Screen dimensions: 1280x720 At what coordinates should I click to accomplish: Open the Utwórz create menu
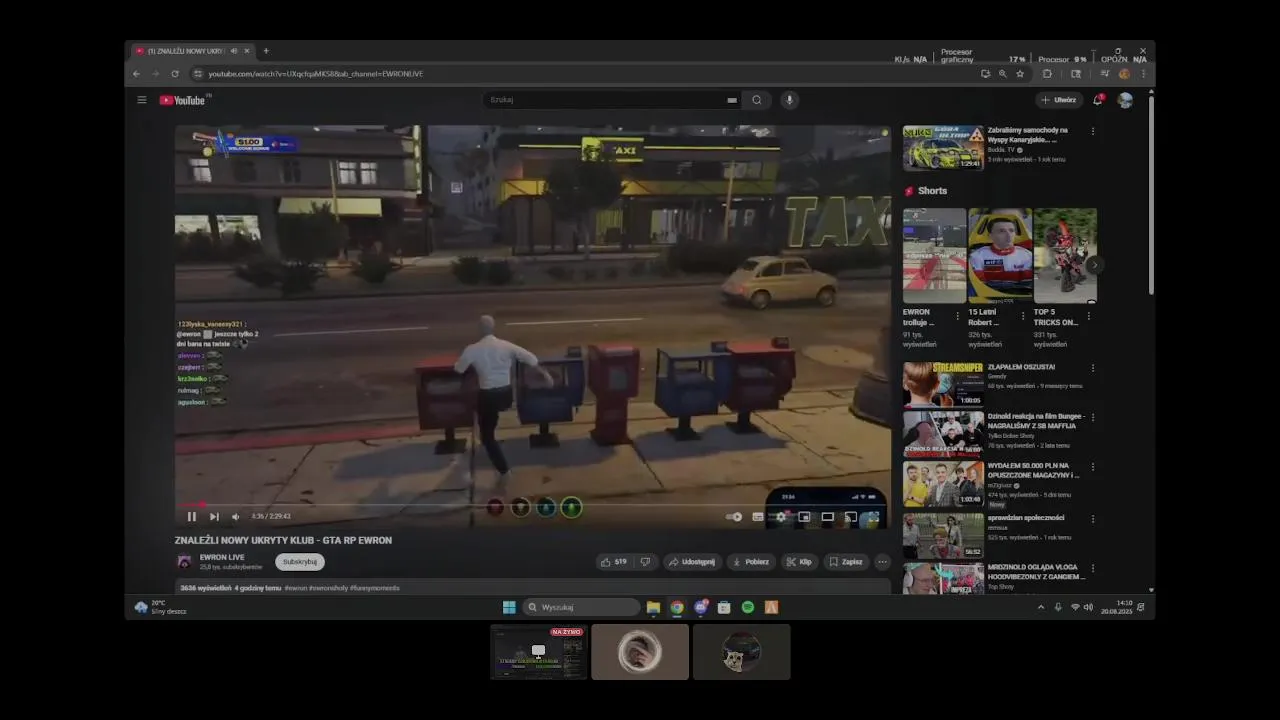pyautogui.click(x=1059, y=100)
